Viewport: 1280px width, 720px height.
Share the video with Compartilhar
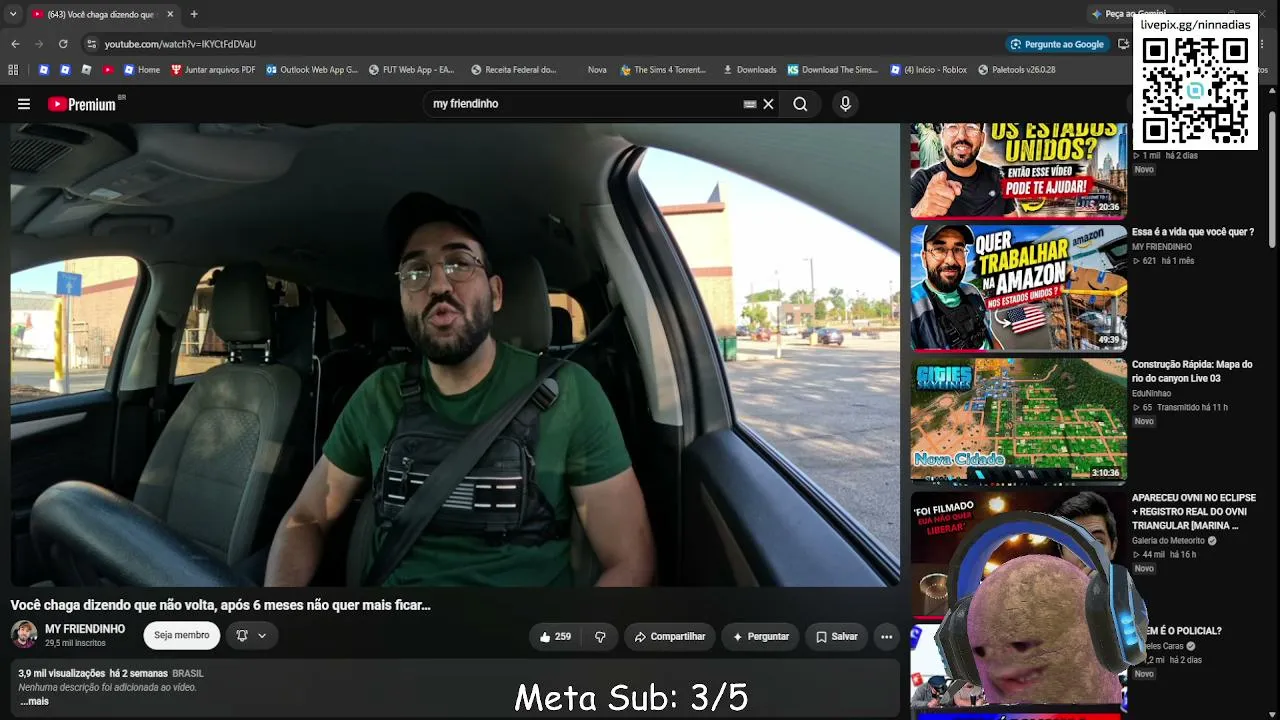pos(670,636)
